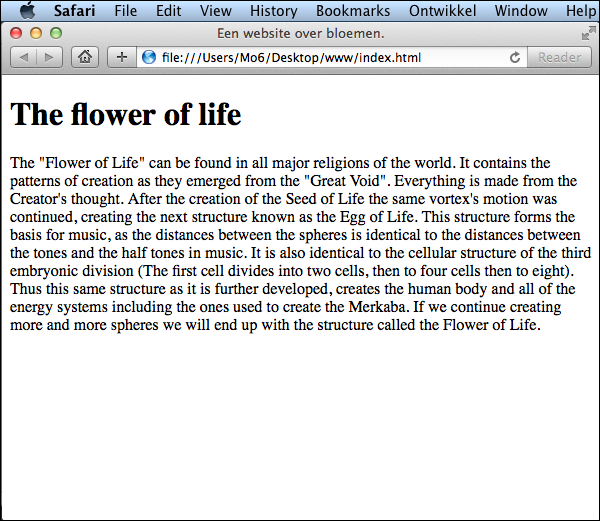This screenshot has height=521, width=600.
Task: Click the Home button in the toolbar
Action: pyautogui.click(x=85, y=57)
